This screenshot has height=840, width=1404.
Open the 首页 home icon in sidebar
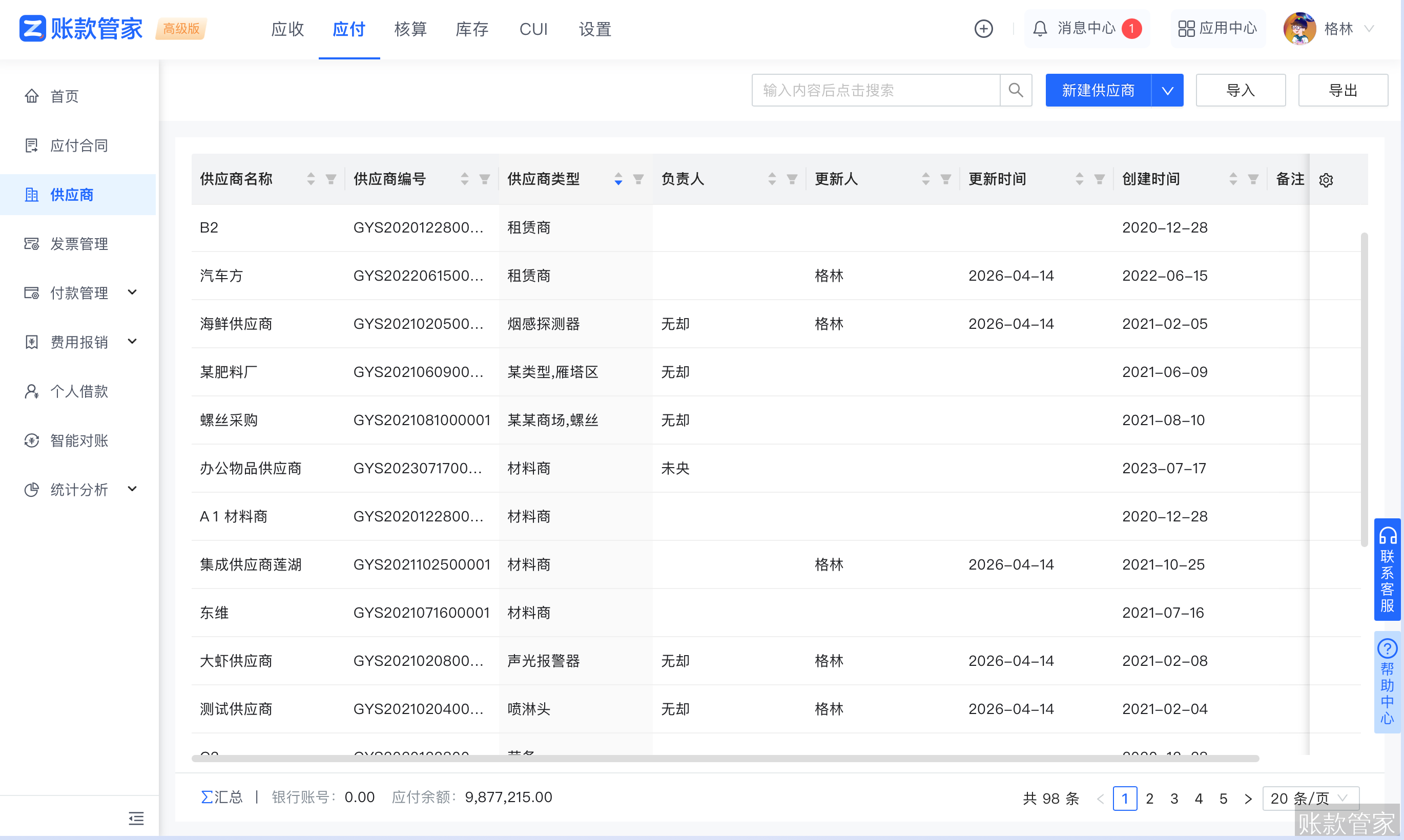click(32, 96)
